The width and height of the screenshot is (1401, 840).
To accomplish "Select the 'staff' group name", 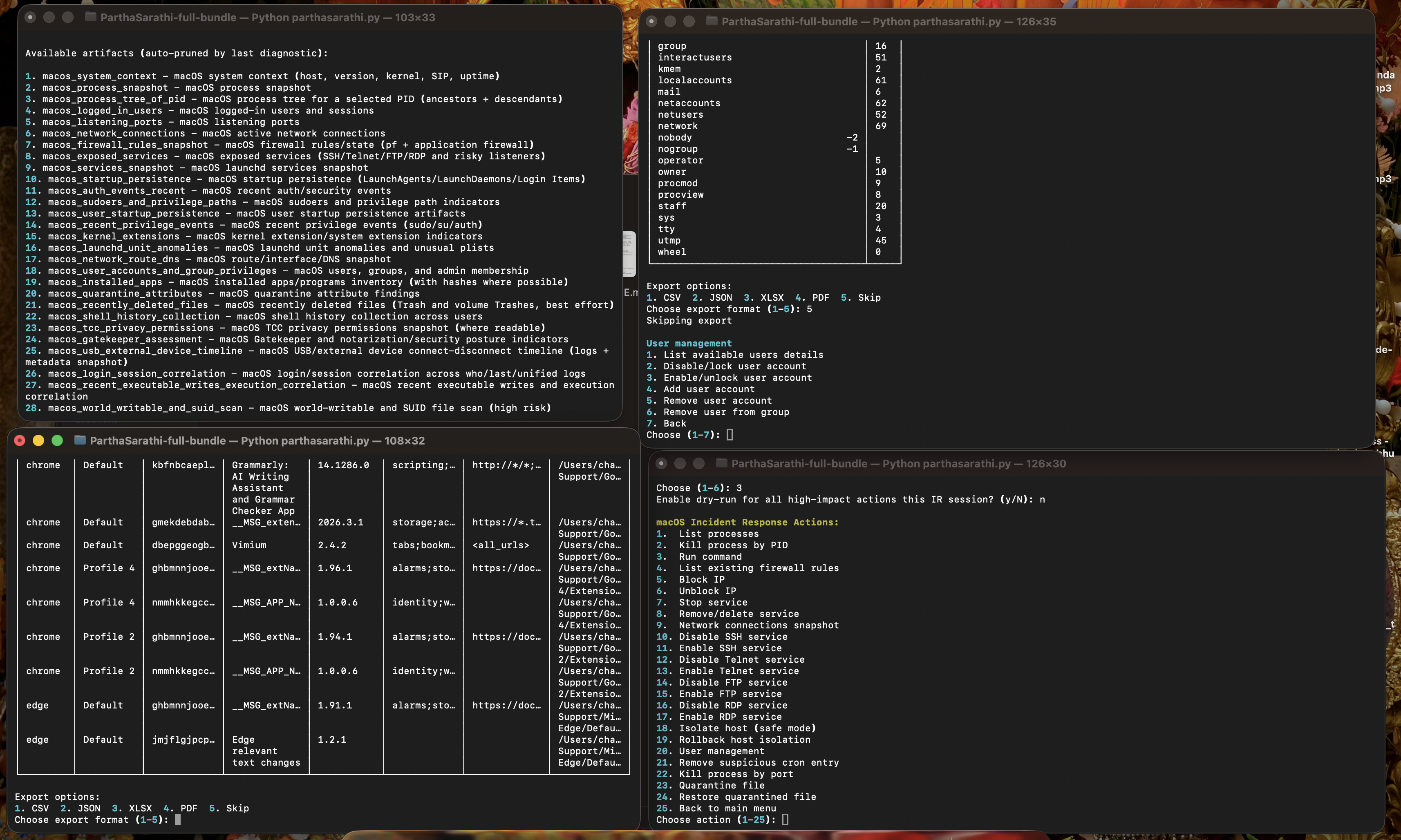I will [672, 206].
